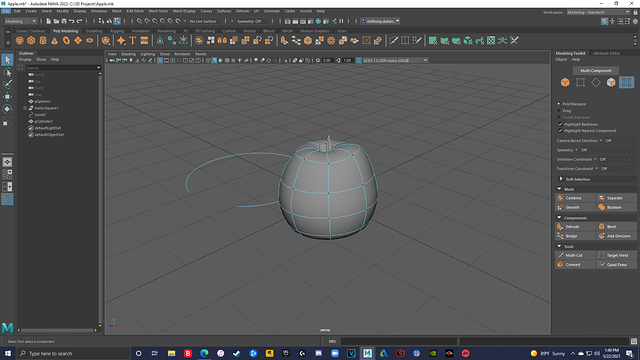Screen dimensions: 640x360
Task: Click the Outliner search field
Action: (x=62, y=68)
